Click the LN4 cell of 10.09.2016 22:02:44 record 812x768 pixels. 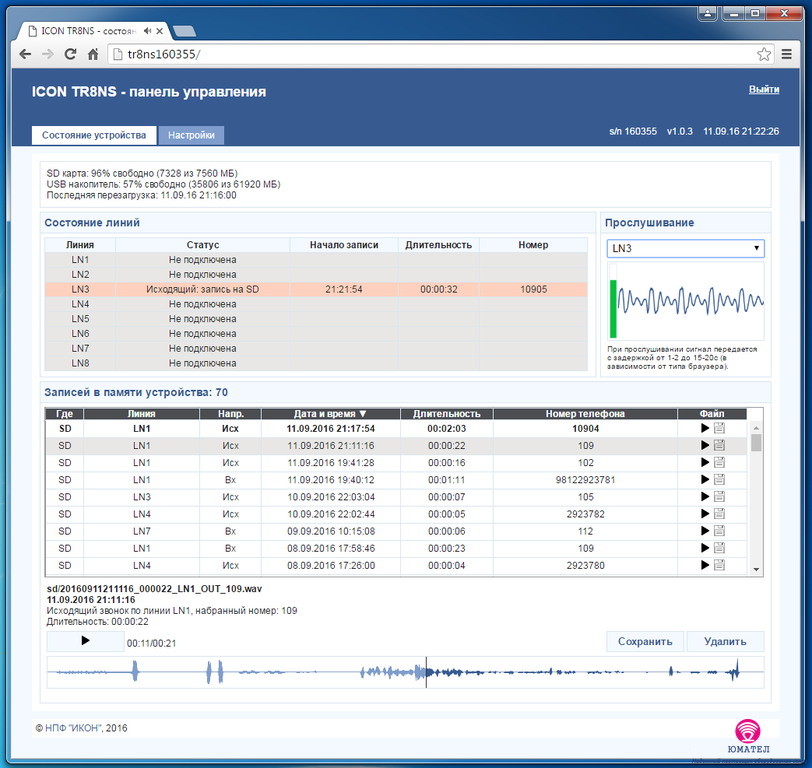point(141,514)
